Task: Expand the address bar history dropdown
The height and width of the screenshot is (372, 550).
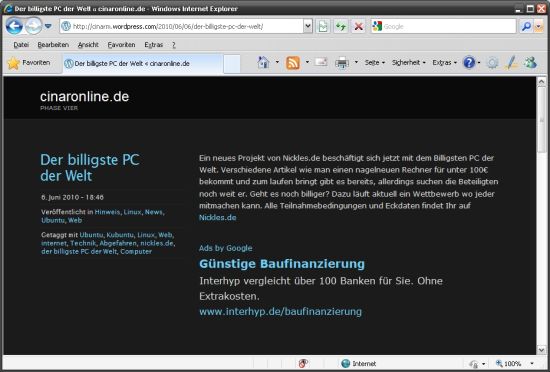Action: point(308,26)
